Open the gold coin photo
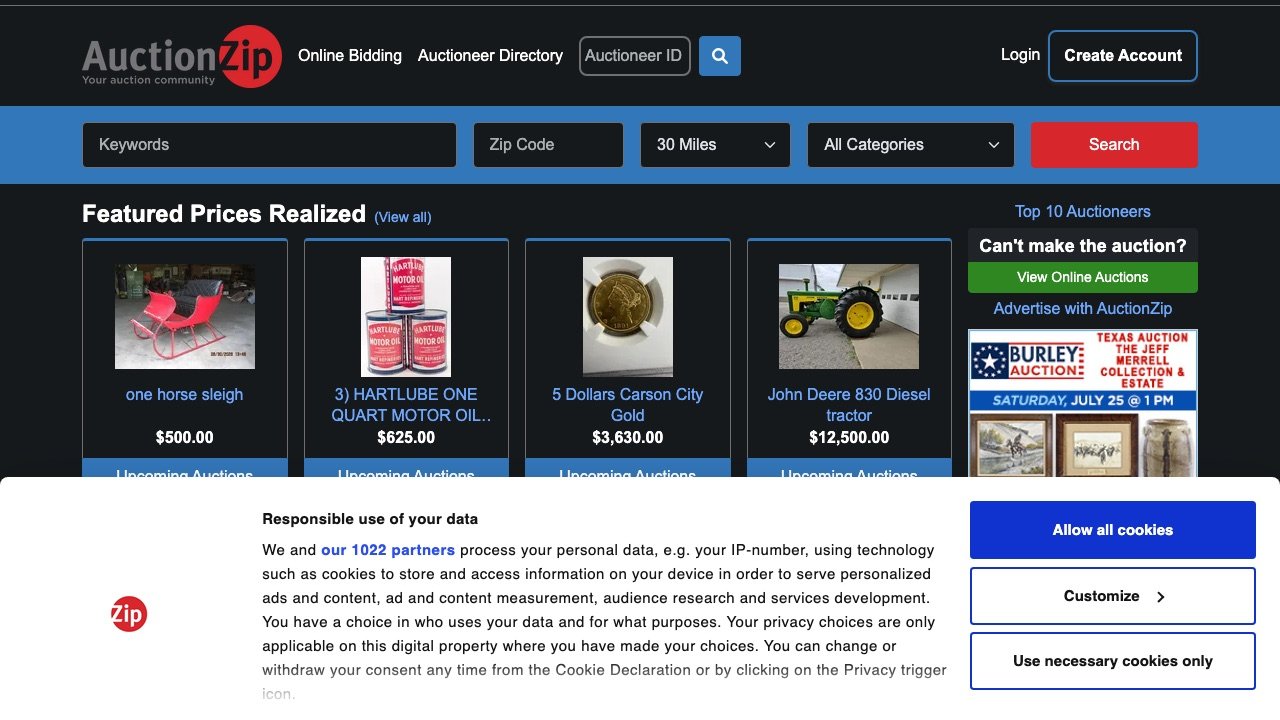1280x720 pixels. pos(628,316)
